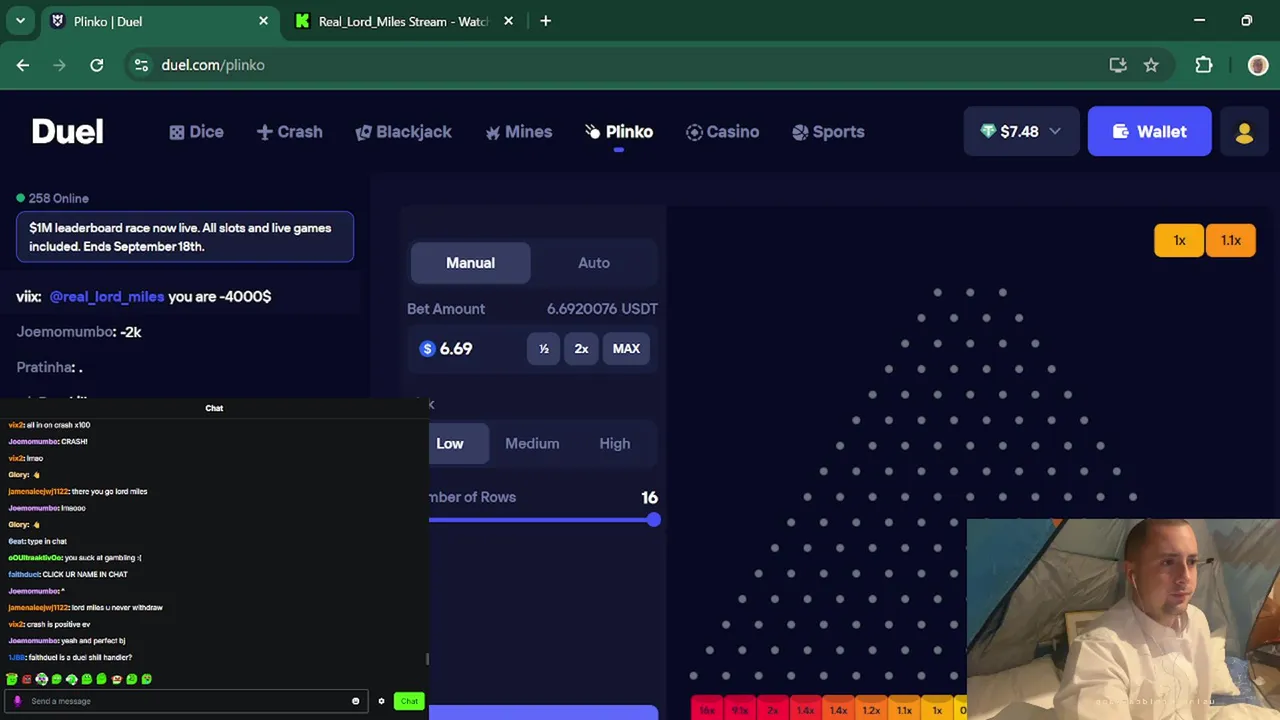Image resolution: width=1280 pixels, height=720 pixels.
Task: Switch to Auto betting mode
Action: [594, 263]
